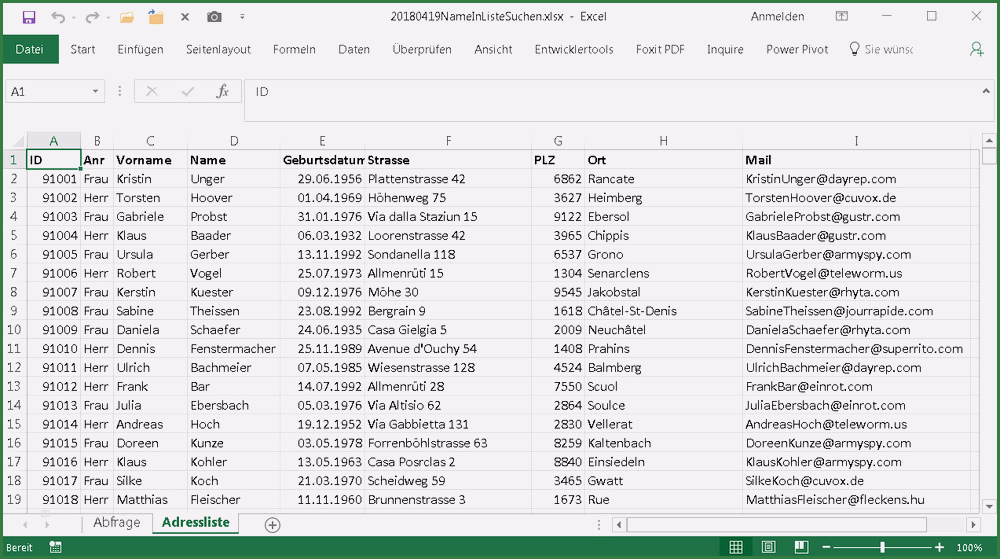Expand the formula bar with the chevron
This screenshot has width=1000, height=559.
(988, 91)
